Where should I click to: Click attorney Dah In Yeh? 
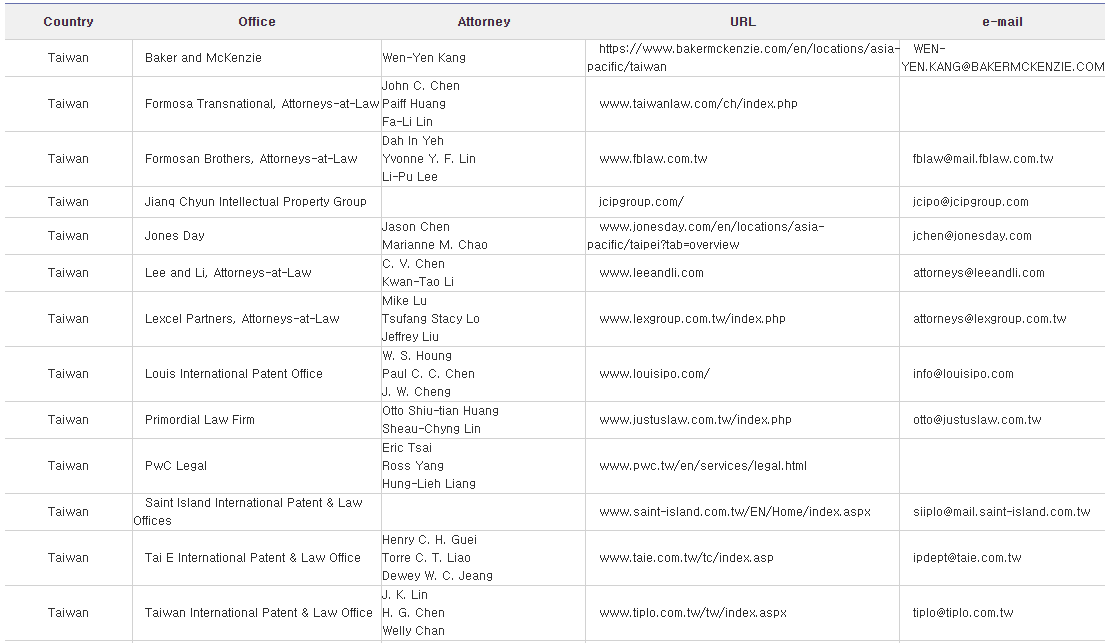click(413, 141)
